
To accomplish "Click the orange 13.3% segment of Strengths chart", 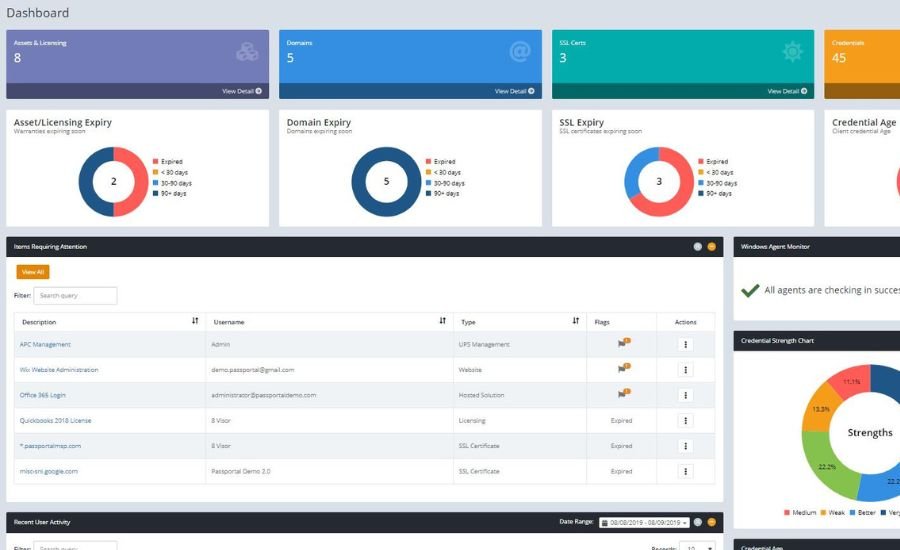I will coord(821,409).
